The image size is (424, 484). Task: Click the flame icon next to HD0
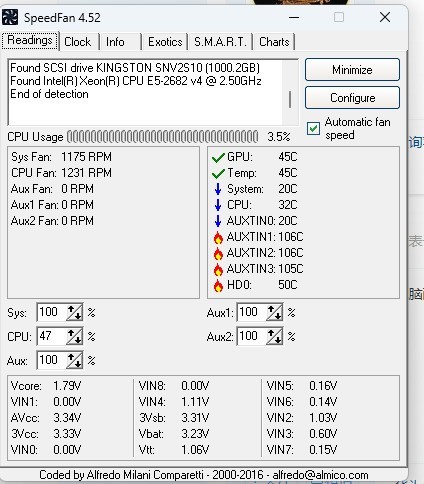[218, 285]
